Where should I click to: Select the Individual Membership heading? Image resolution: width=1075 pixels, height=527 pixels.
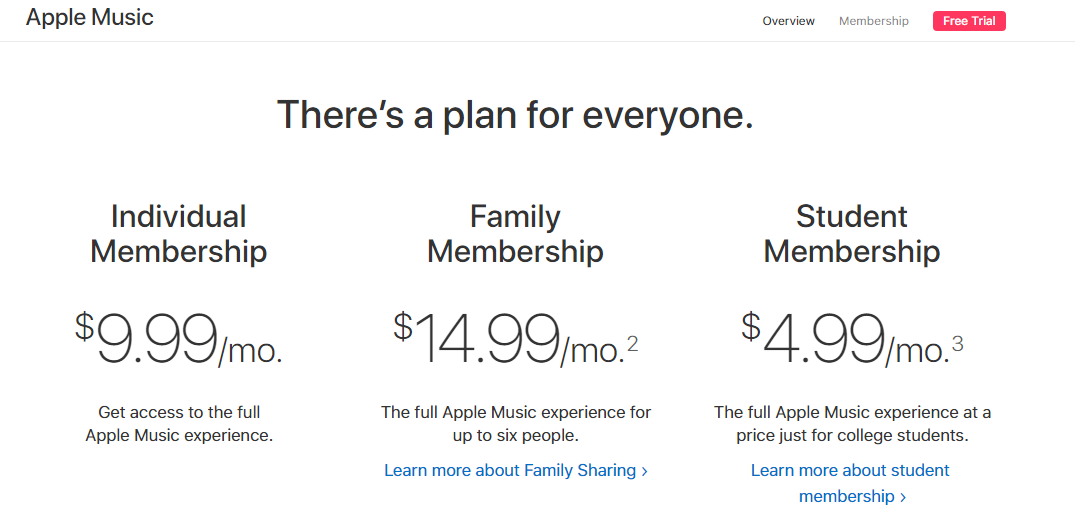coord(179,233)
